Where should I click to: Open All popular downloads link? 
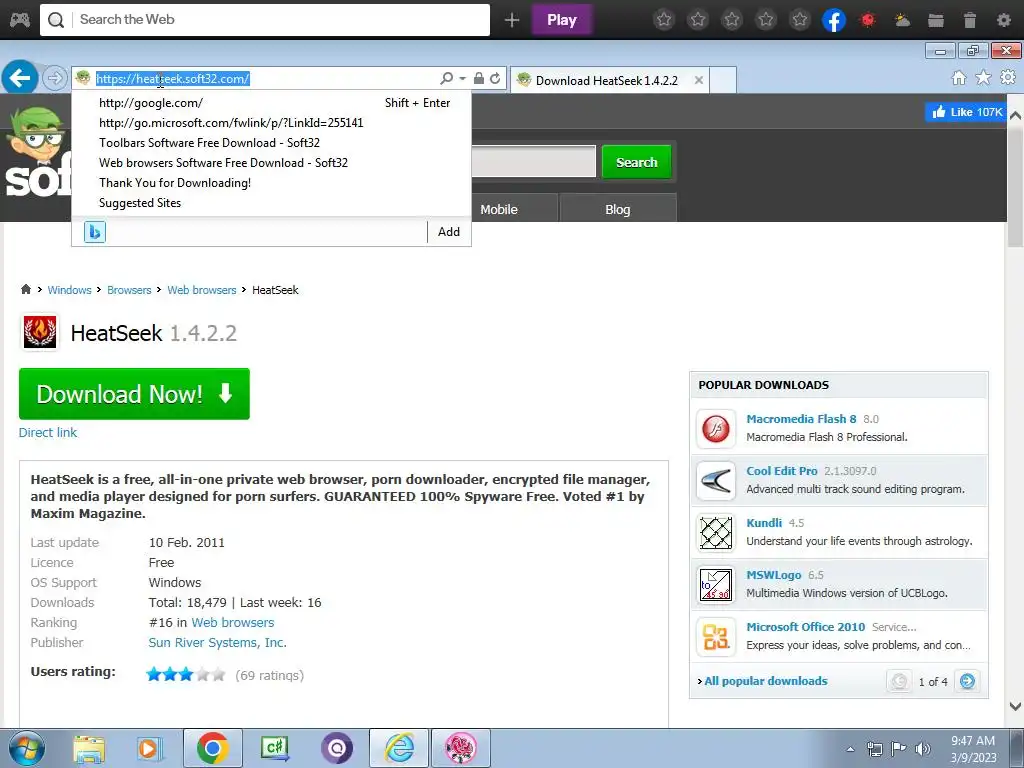pos(765,680)
